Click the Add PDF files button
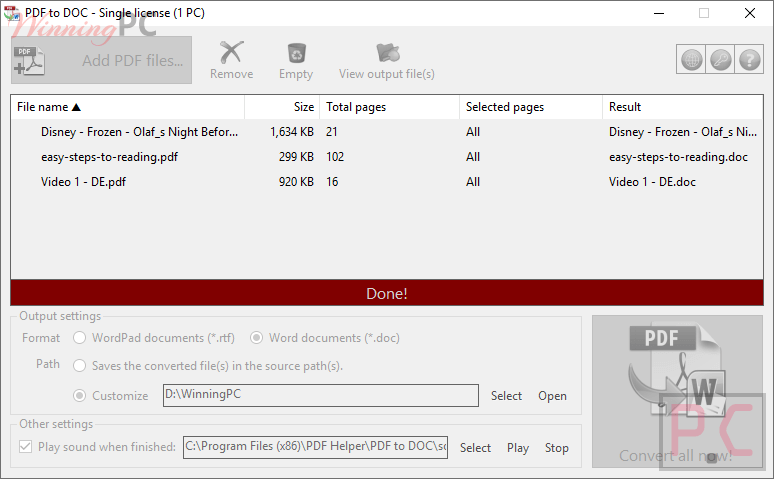 101,60
